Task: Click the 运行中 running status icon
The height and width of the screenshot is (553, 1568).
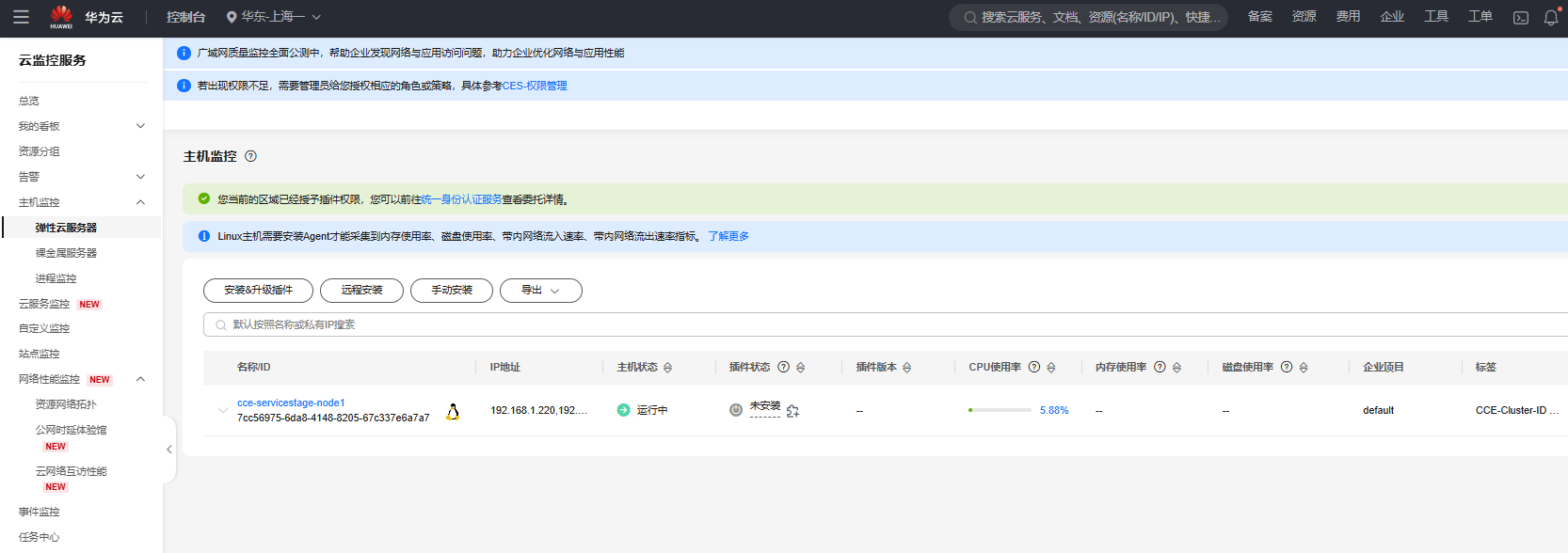Action: (623, 410)
